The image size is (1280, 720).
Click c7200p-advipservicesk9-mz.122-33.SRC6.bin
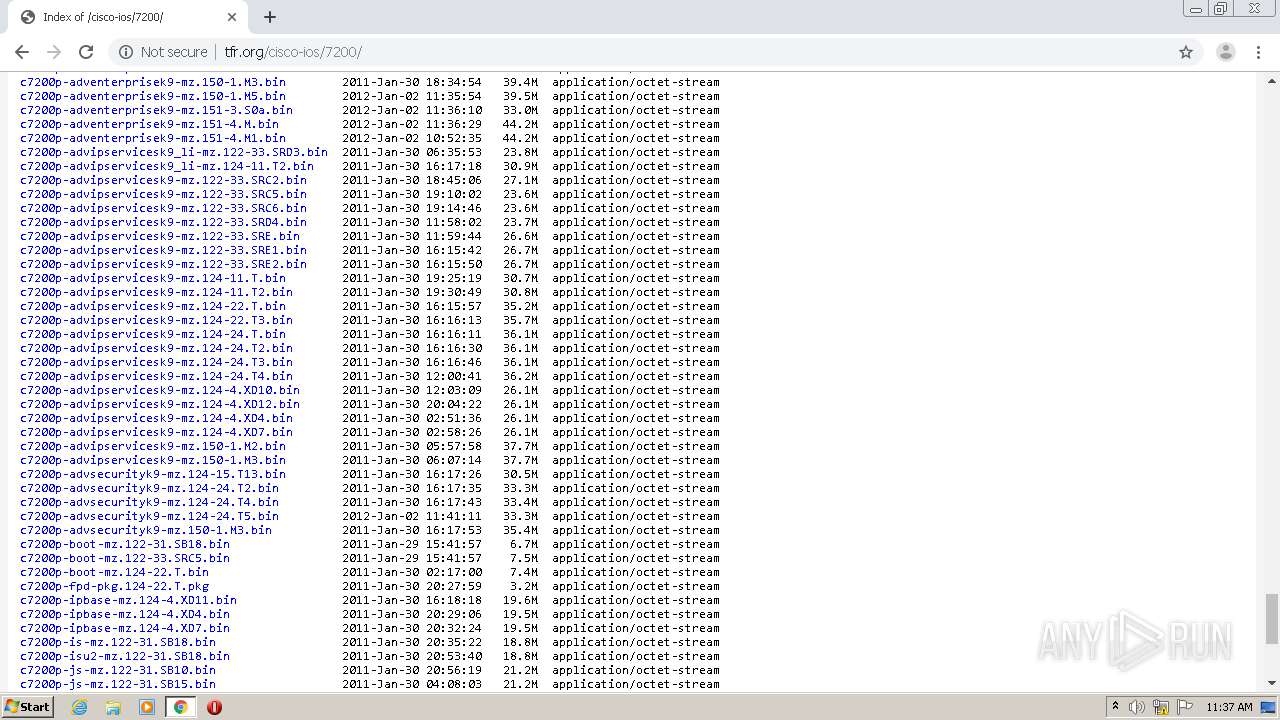click(163, 208)
